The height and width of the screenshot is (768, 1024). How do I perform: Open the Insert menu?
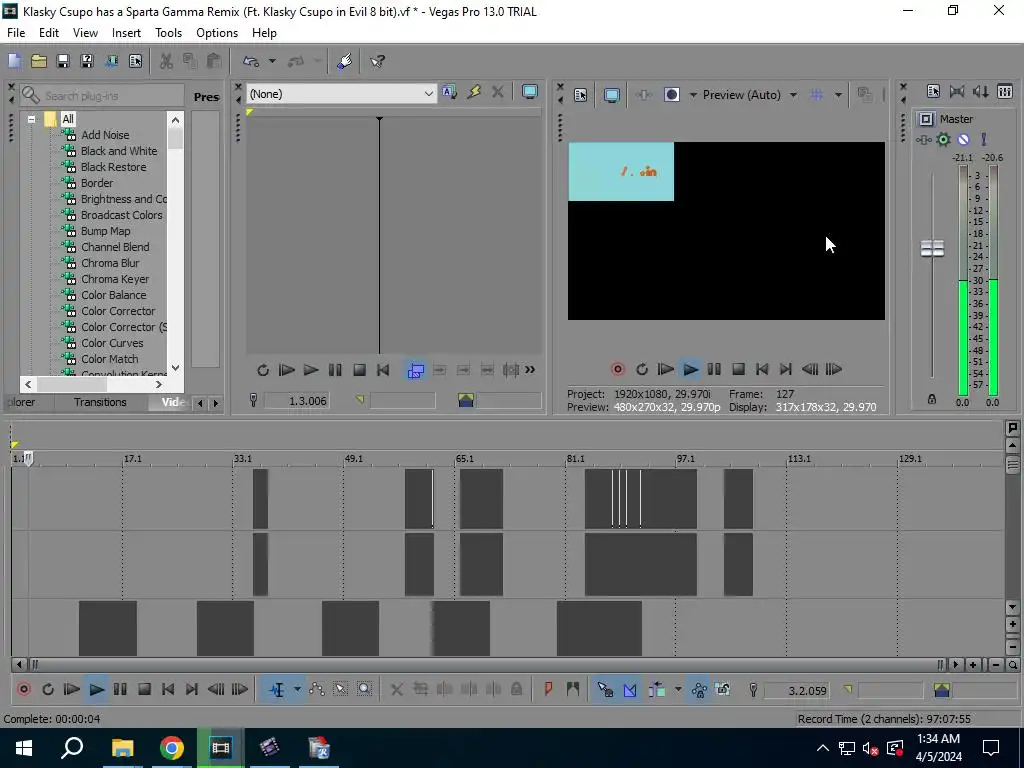point(126,33)
